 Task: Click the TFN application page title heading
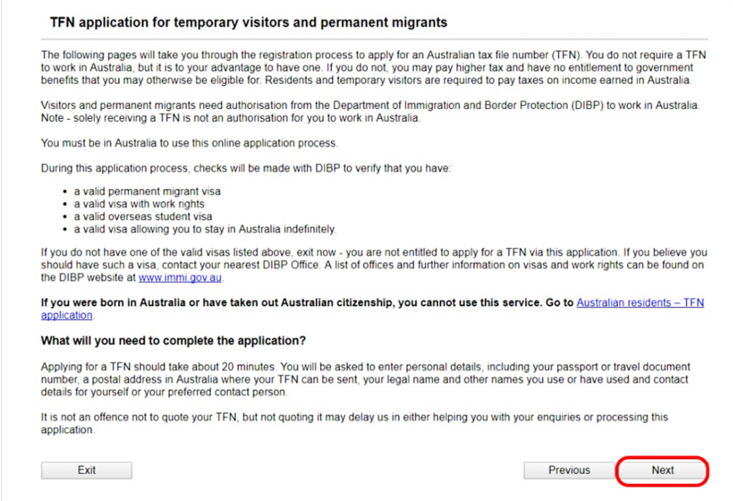249,22
